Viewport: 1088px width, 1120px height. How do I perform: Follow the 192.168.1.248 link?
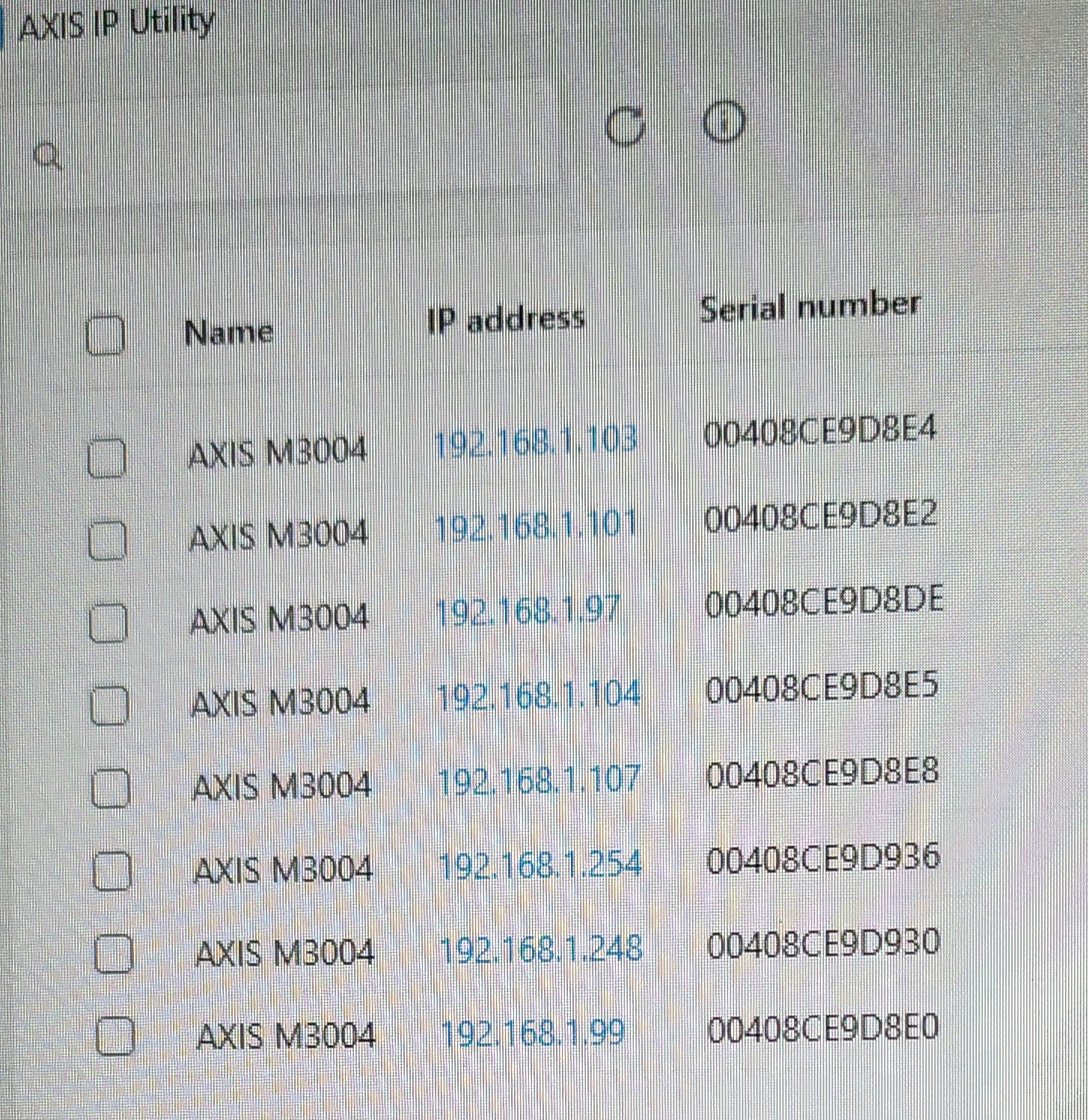point(541,949)
